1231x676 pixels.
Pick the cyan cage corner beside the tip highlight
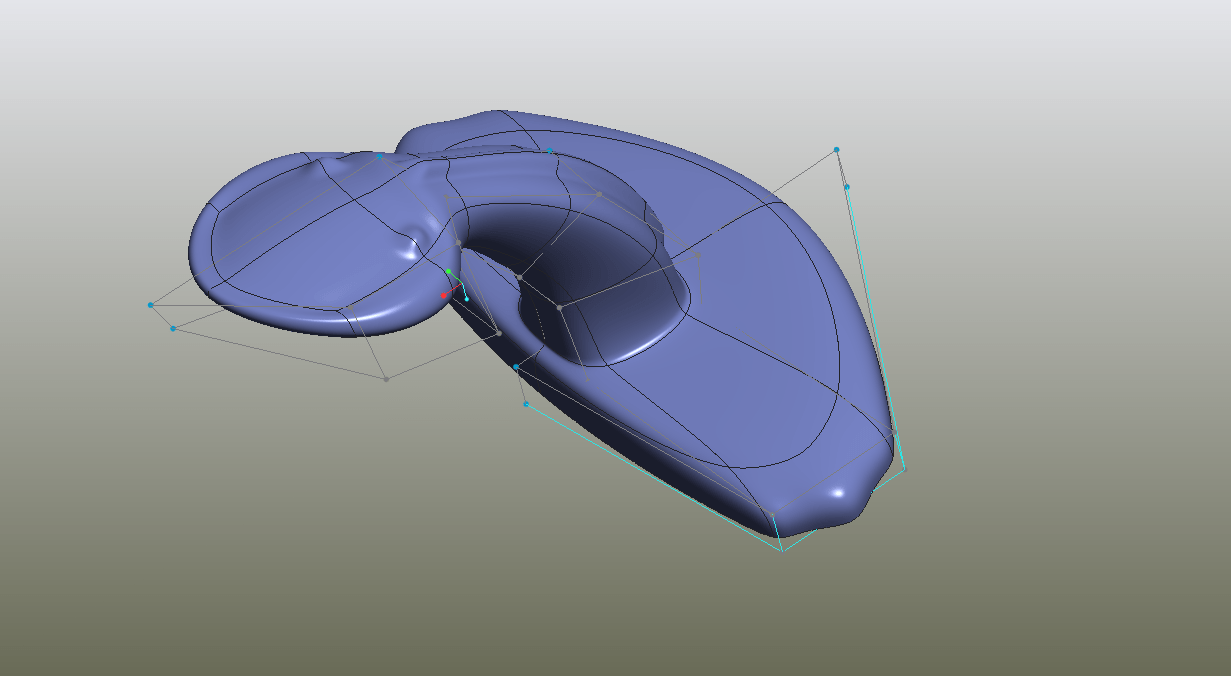905,468
